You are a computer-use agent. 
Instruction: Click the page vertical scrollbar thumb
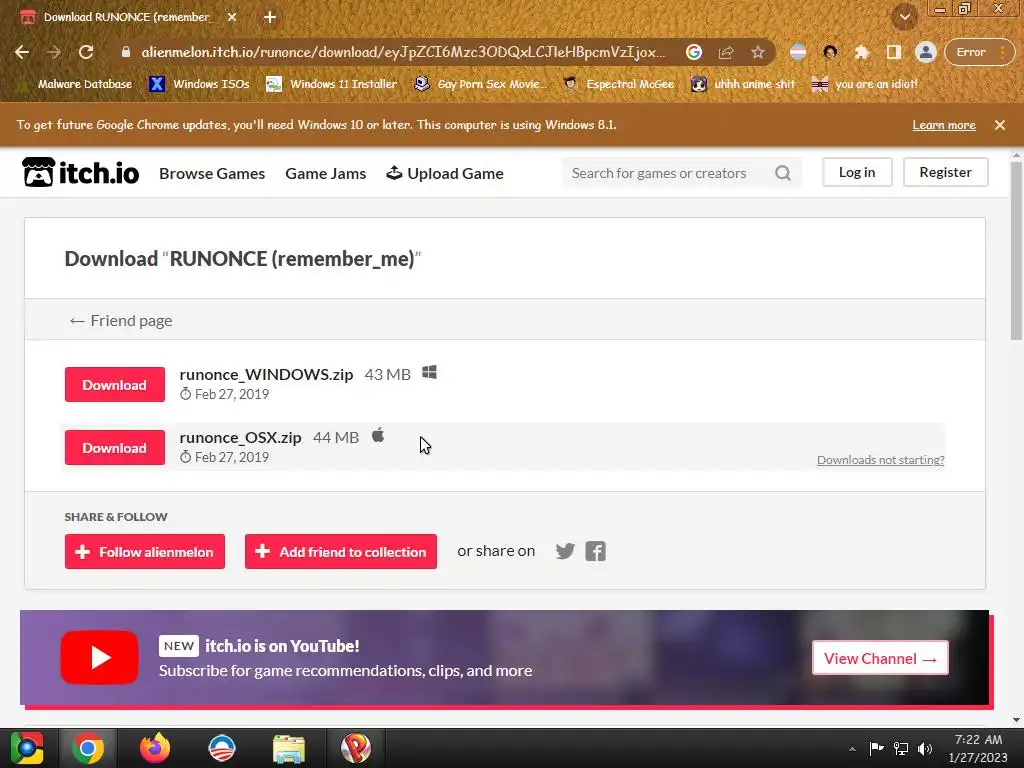point(1016,250)
